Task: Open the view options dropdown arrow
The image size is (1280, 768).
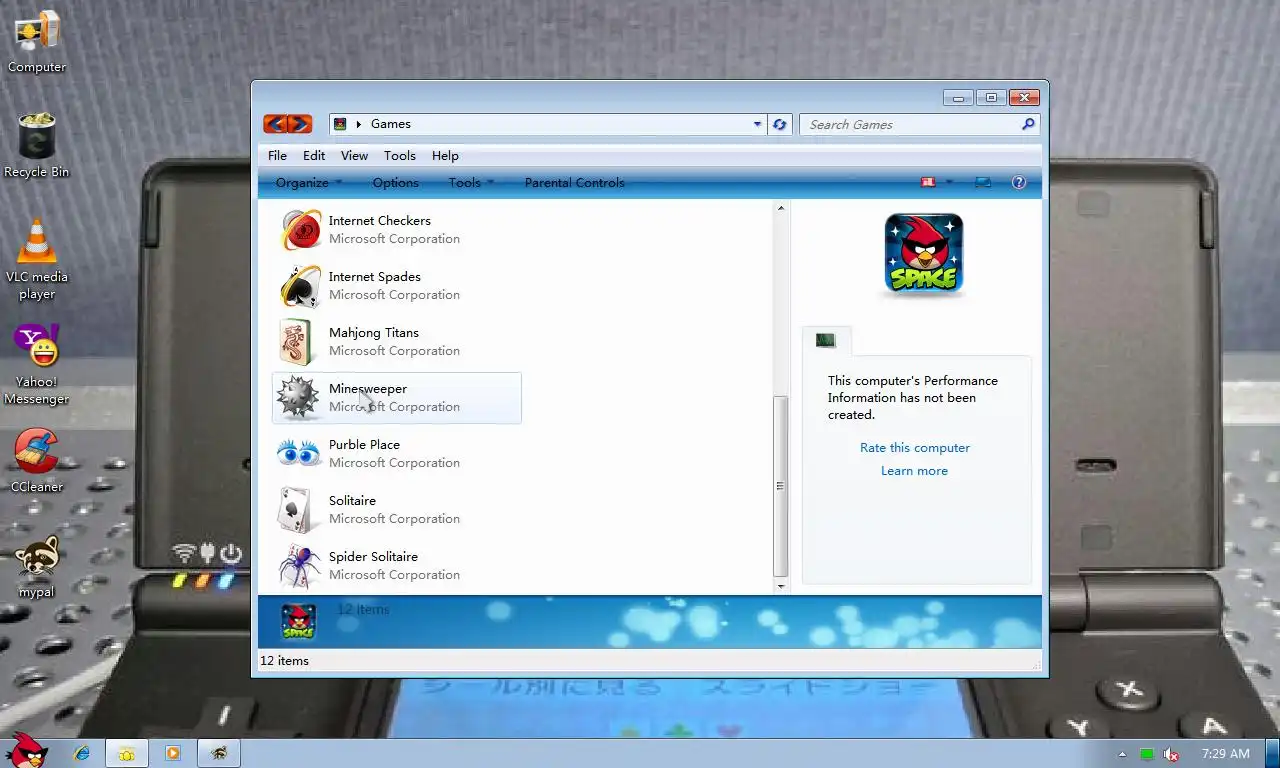Action: tap(949, 182)
